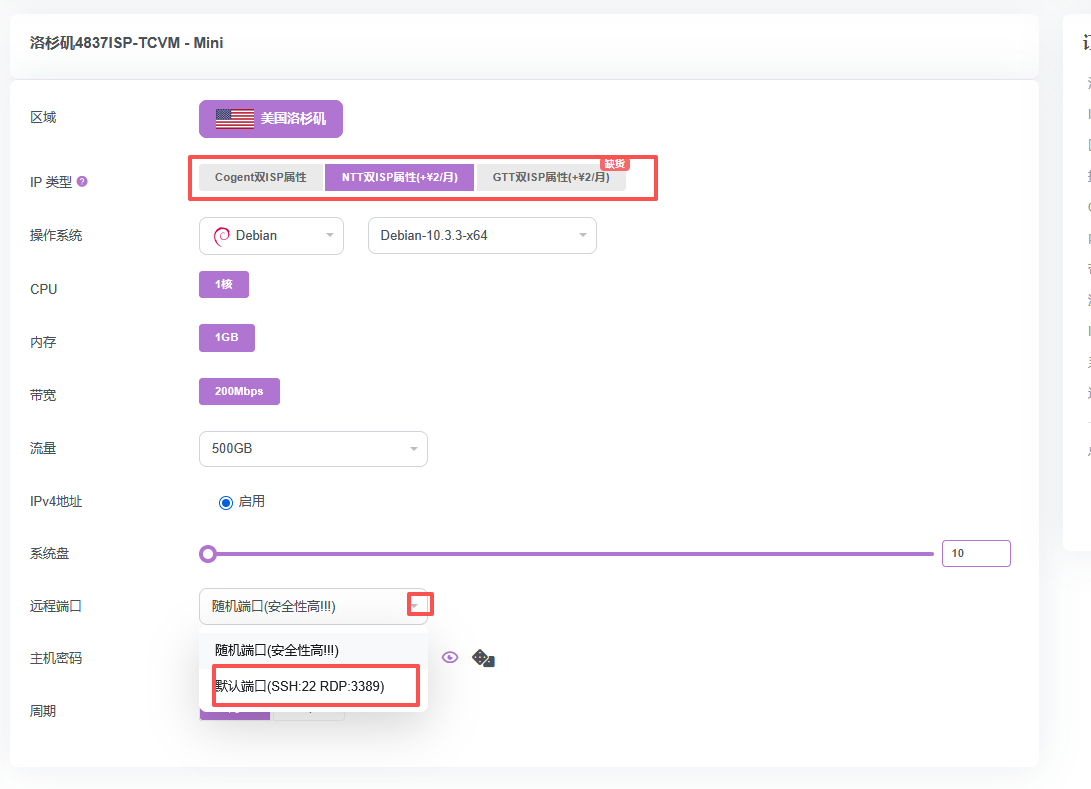Select NTT双ISP属性 IP type option
The width and height of the screenshot is (1091, 789).
(399, 177)
